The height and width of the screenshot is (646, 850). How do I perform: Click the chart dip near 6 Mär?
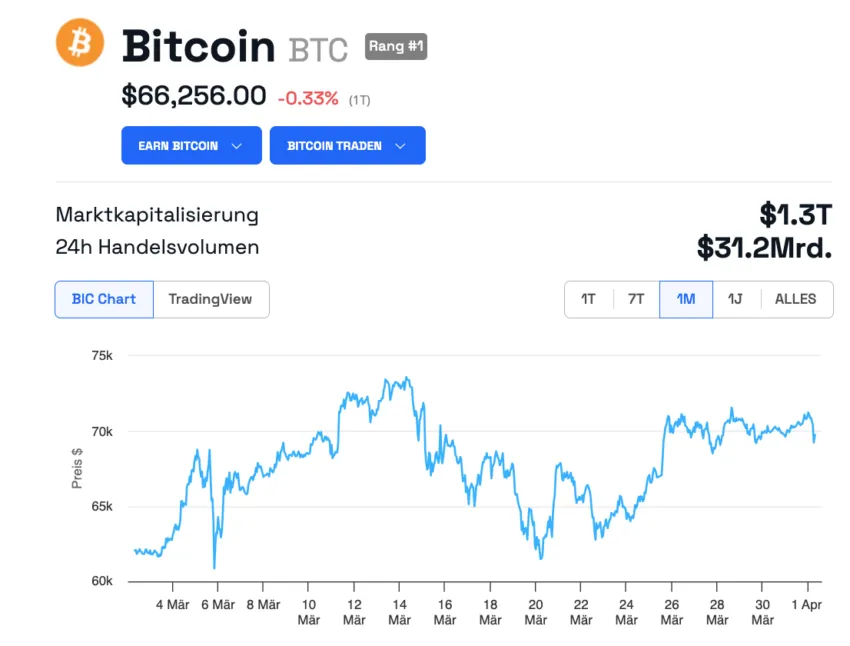[214, 566]
